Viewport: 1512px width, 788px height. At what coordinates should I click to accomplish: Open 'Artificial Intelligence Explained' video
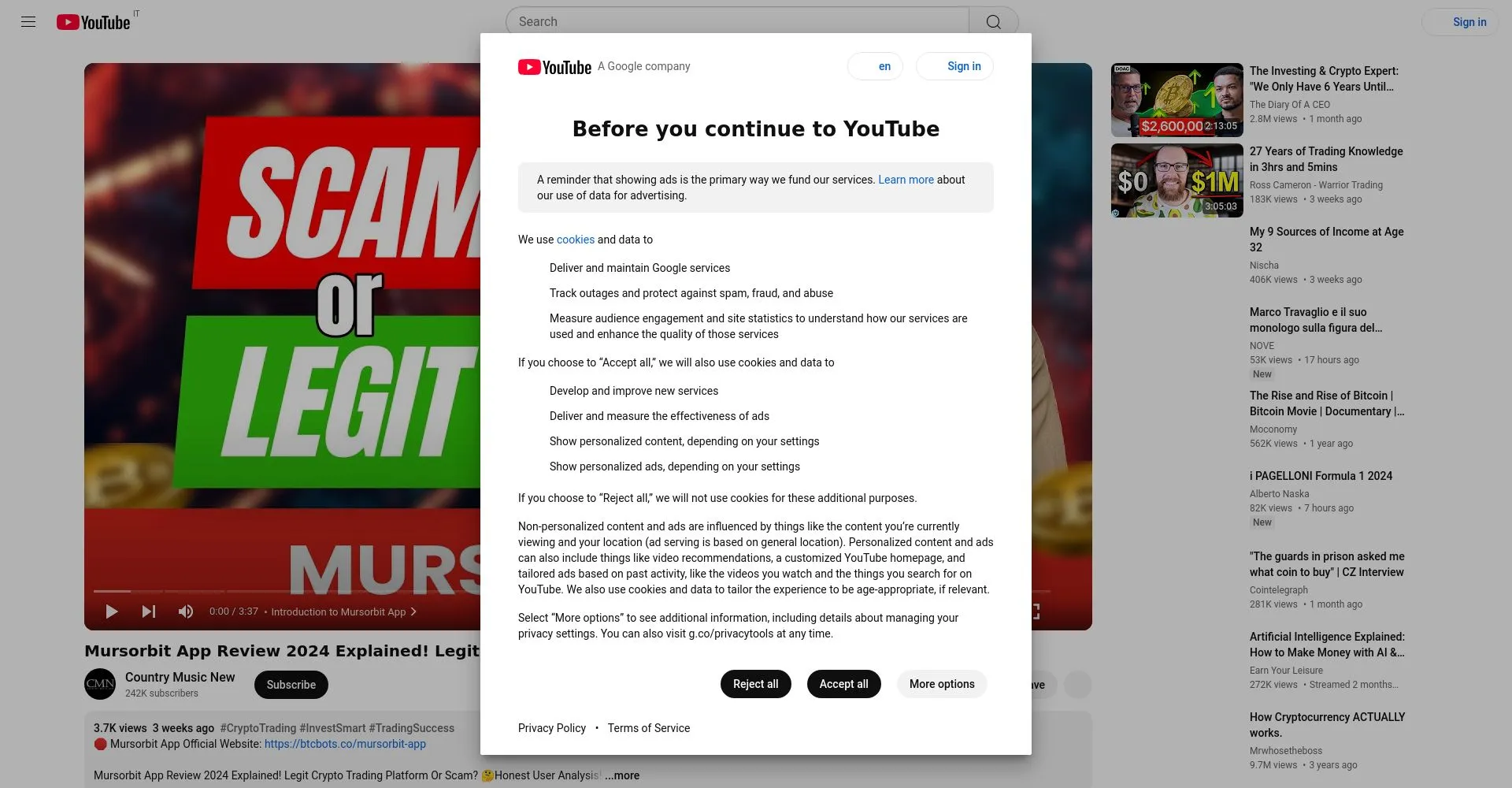pyautogui.click(x=1326, y=645)
